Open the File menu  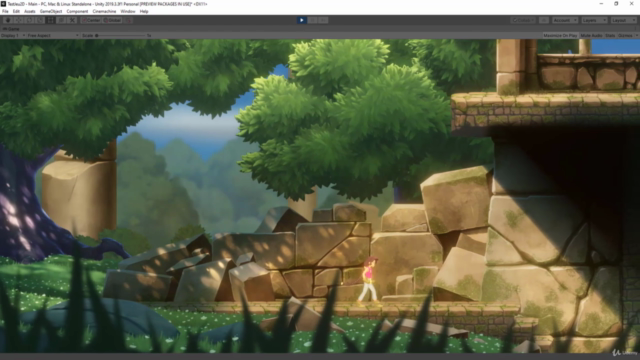5,11
